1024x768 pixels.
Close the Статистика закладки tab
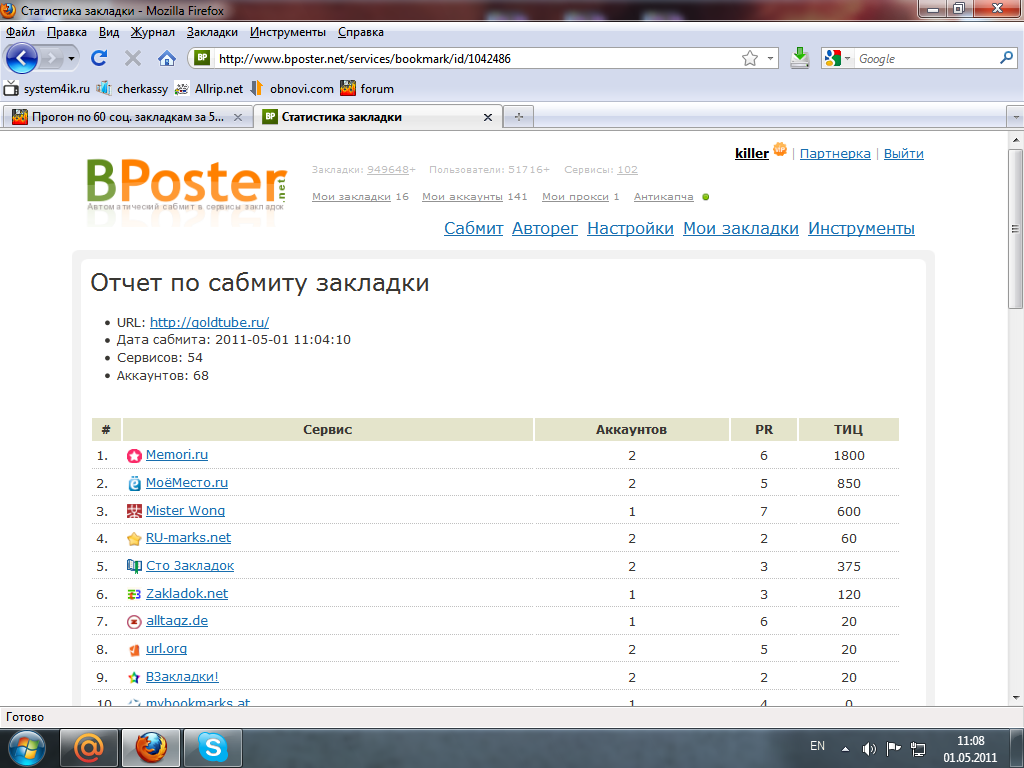[488, 118]
